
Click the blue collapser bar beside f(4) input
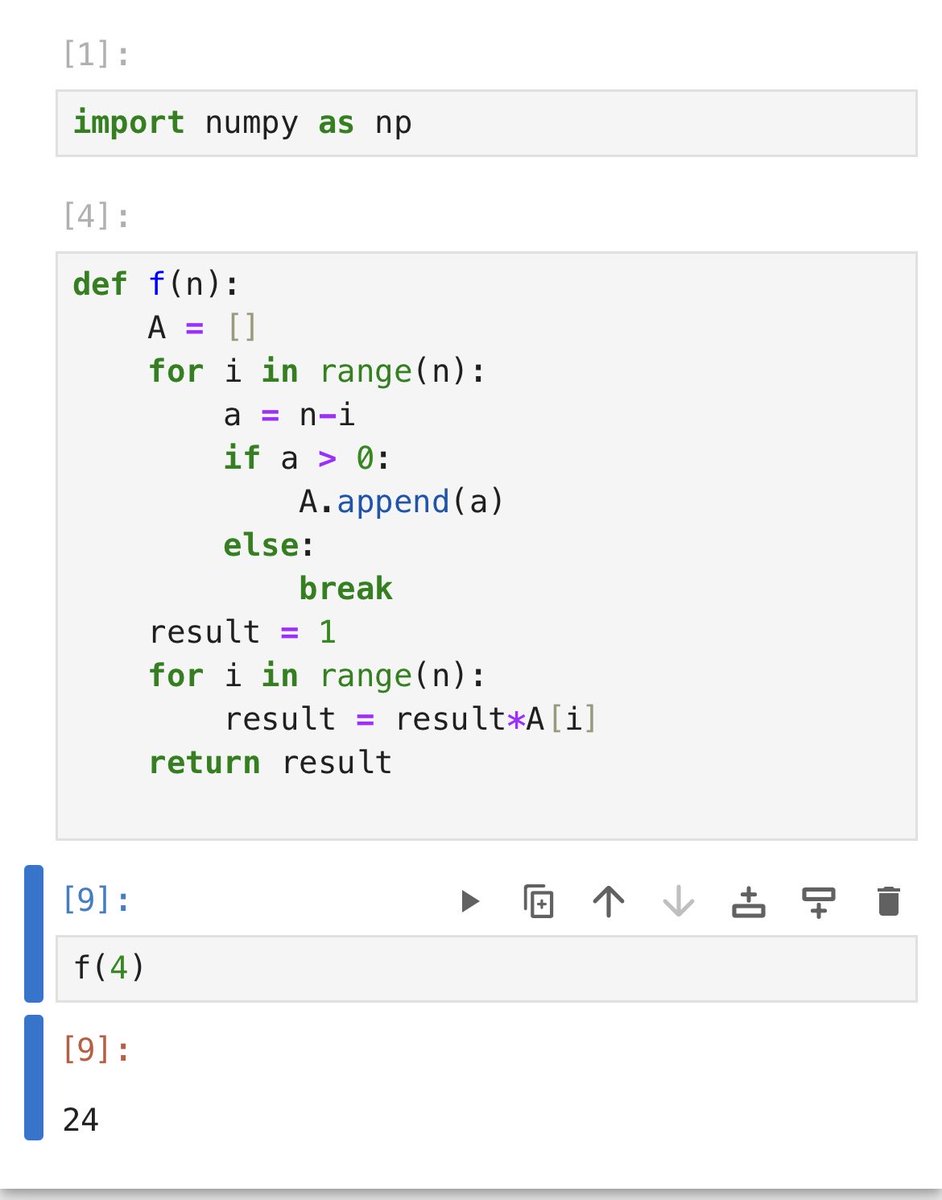34,934
